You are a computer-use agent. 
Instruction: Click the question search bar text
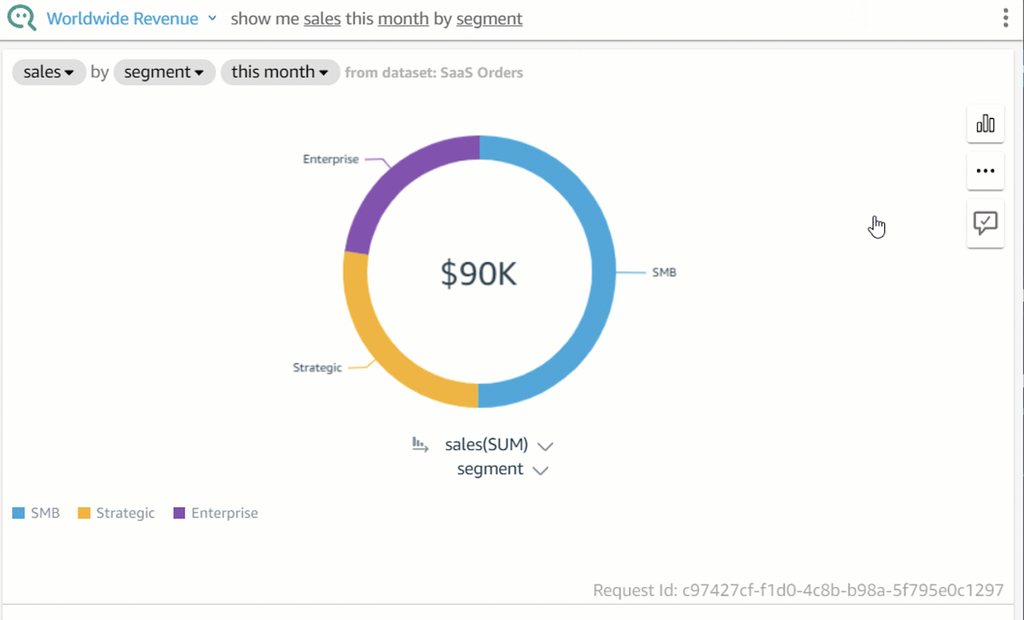point(376,19)
